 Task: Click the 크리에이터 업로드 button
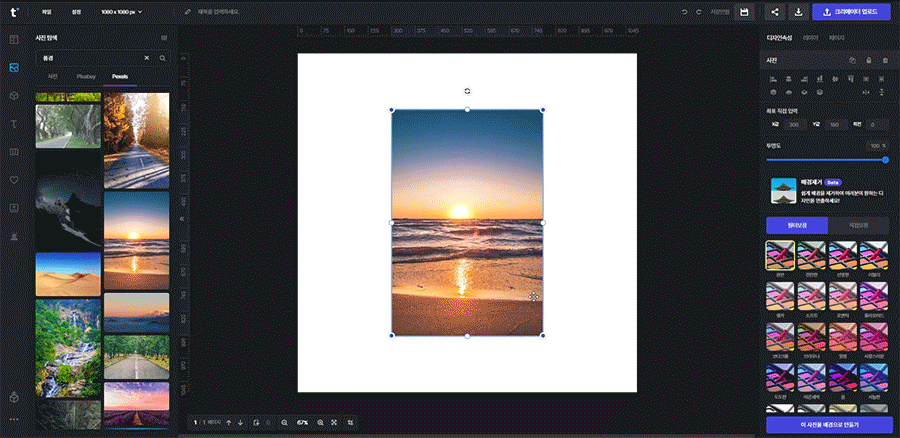click(x=851, y=12)
